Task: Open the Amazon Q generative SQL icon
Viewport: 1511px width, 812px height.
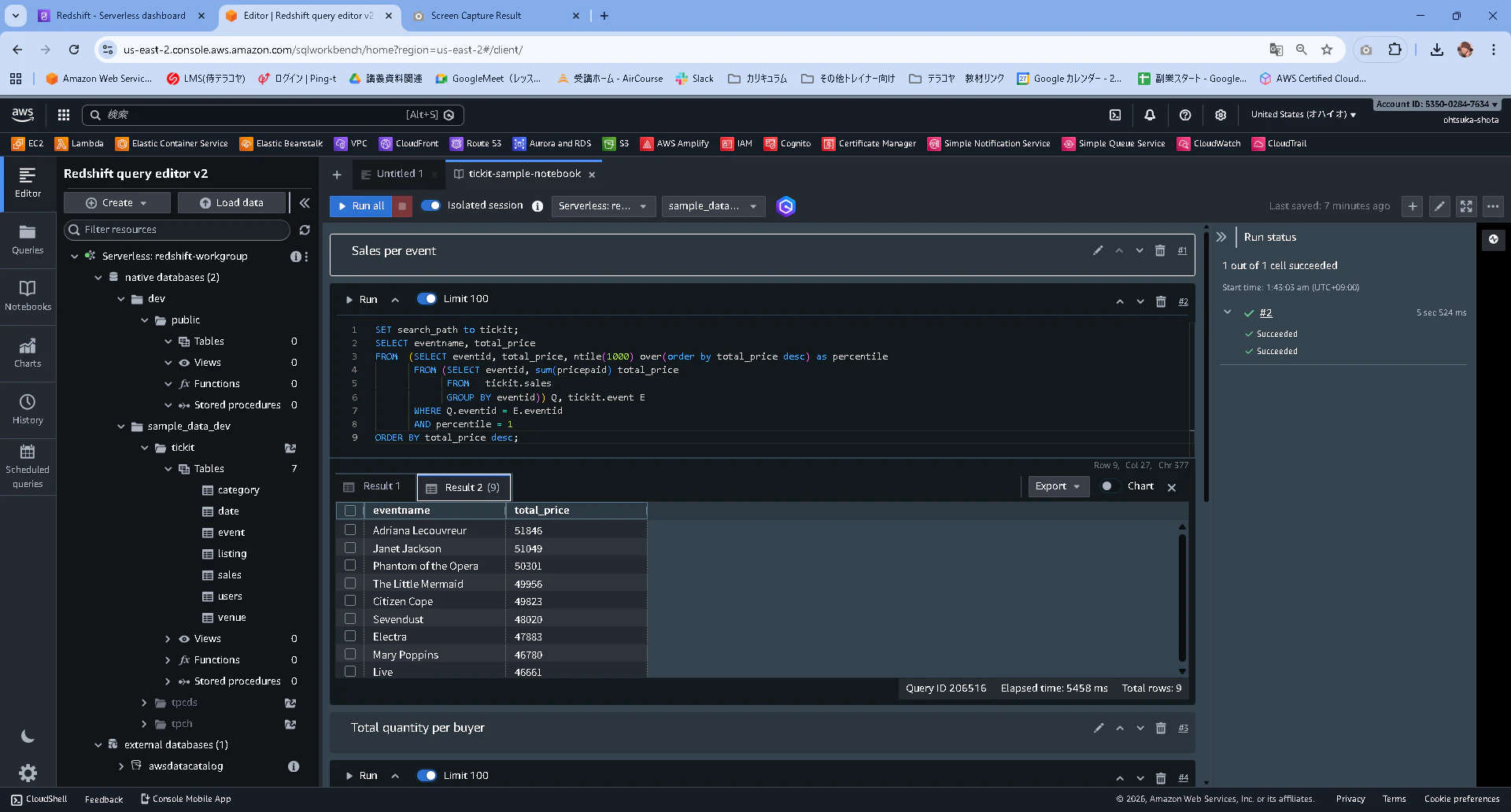Action: click(x=785, y=206)
